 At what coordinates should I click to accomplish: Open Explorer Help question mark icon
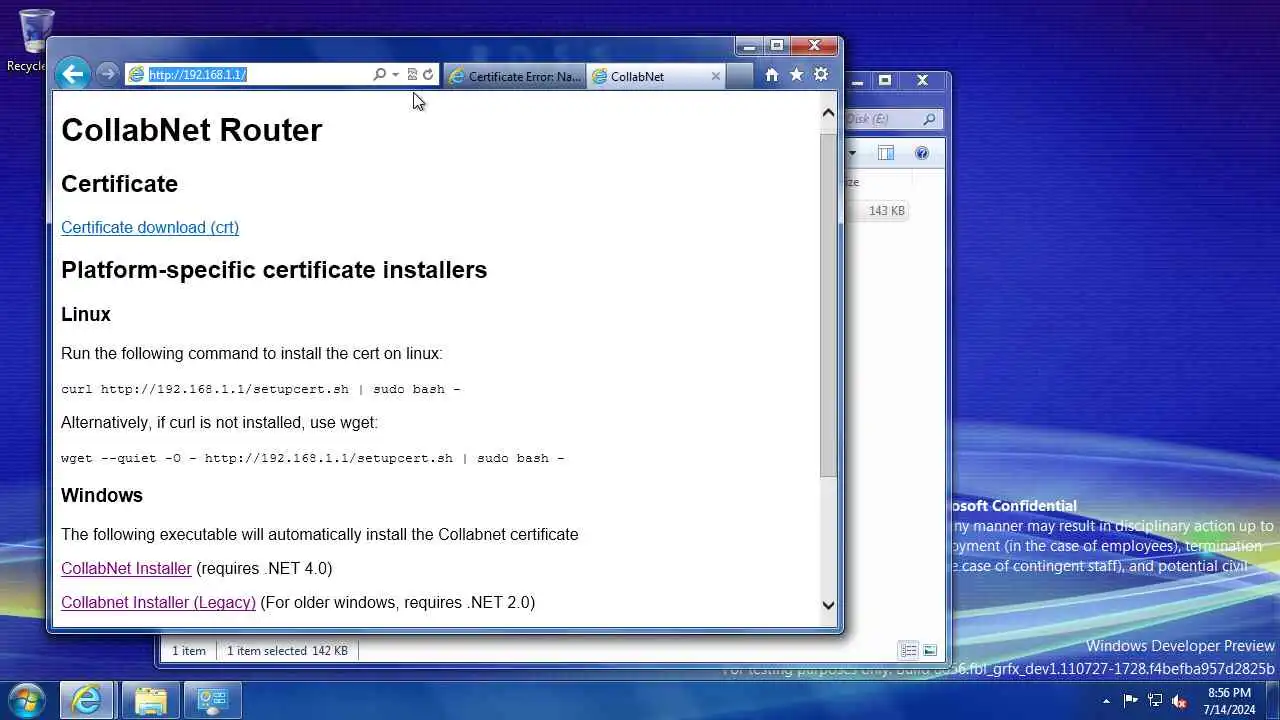click(x=921, y=153)
